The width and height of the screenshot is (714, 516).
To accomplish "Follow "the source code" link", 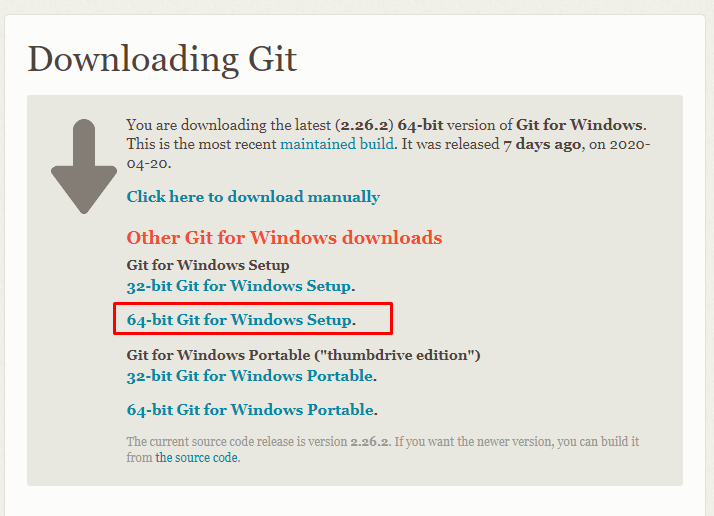I will (x=197, y=457).
